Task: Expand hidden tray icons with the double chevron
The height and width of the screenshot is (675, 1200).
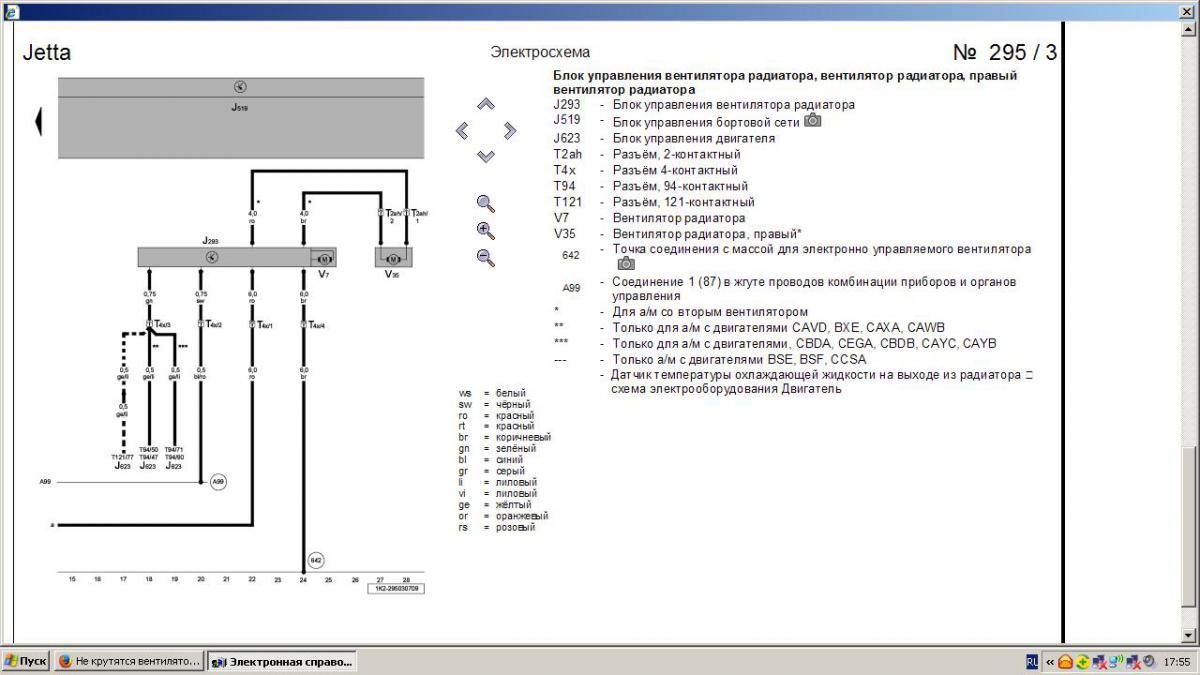Action: pyautogui.click(x=1050, y=662)
